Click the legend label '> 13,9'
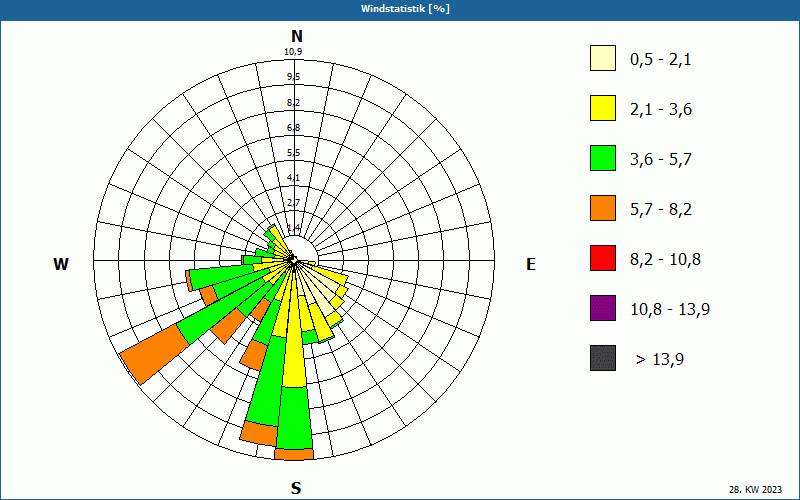This screenshot has width=800, height=500. point(660,360)
